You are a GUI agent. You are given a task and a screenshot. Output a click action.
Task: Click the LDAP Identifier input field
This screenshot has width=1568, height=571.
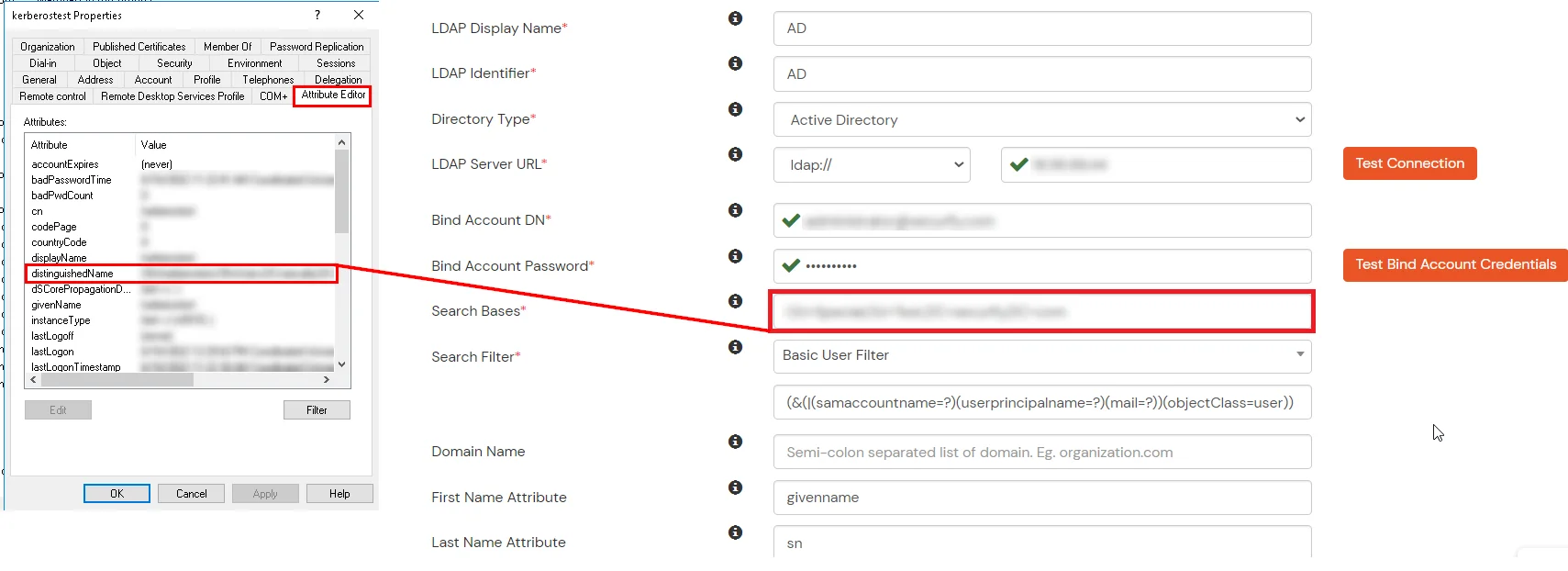point(1042,74)
